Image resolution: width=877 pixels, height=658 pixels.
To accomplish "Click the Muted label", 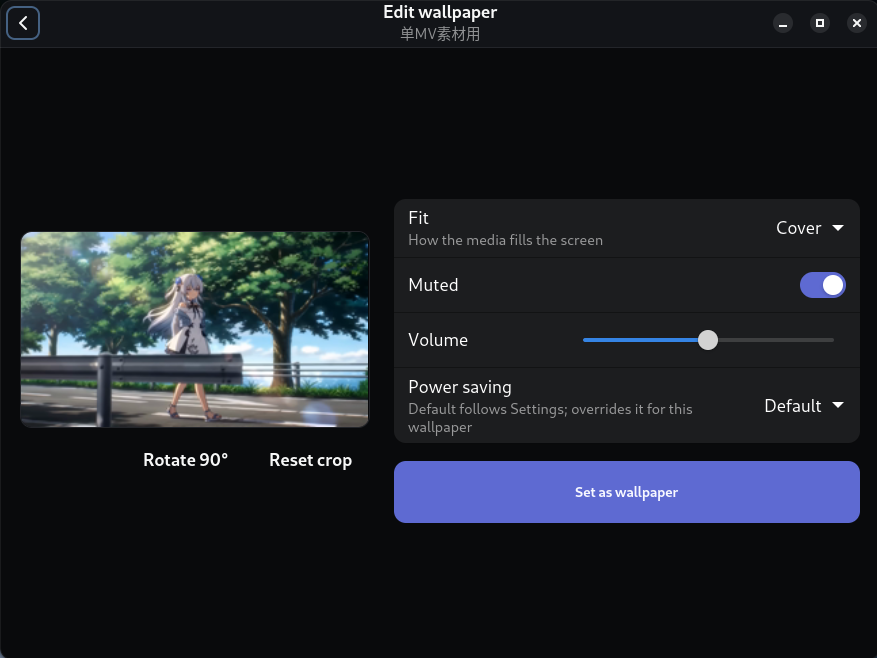I will pyautogui.click(x=433, y=285).
